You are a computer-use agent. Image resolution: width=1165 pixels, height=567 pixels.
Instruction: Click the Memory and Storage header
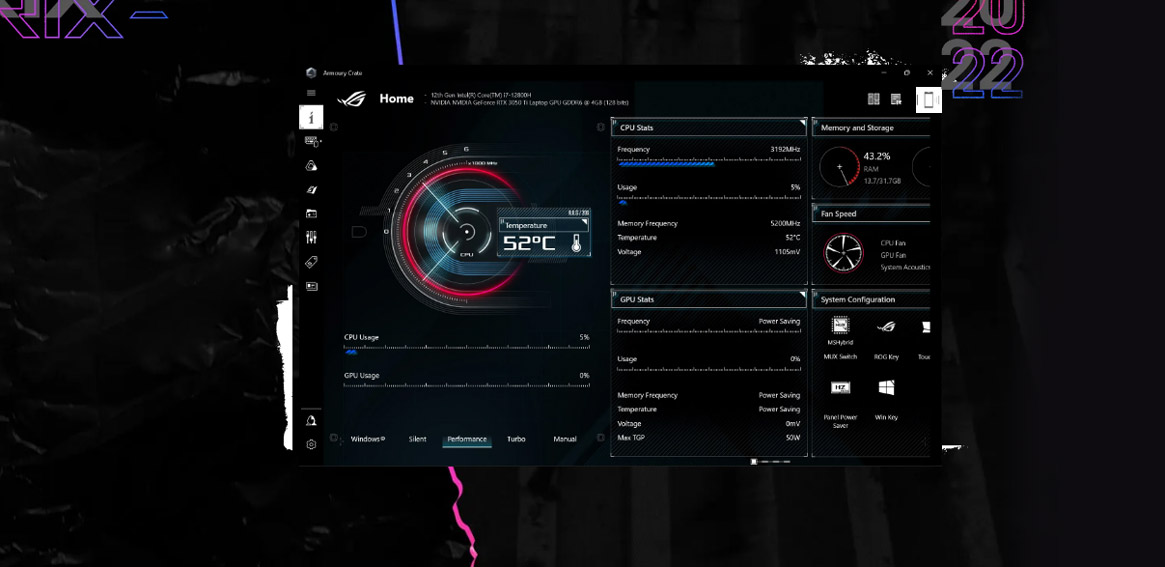coord(871,128)
